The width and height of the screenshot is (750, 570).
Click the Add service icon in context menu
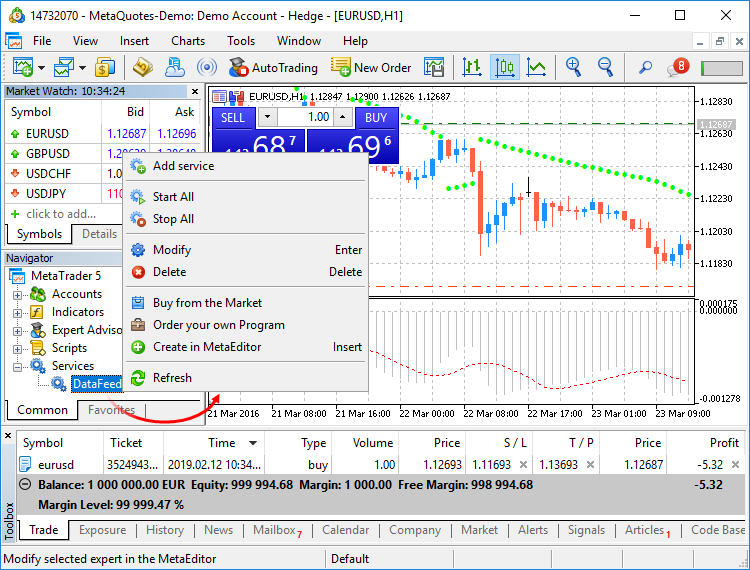pos(138,166)
